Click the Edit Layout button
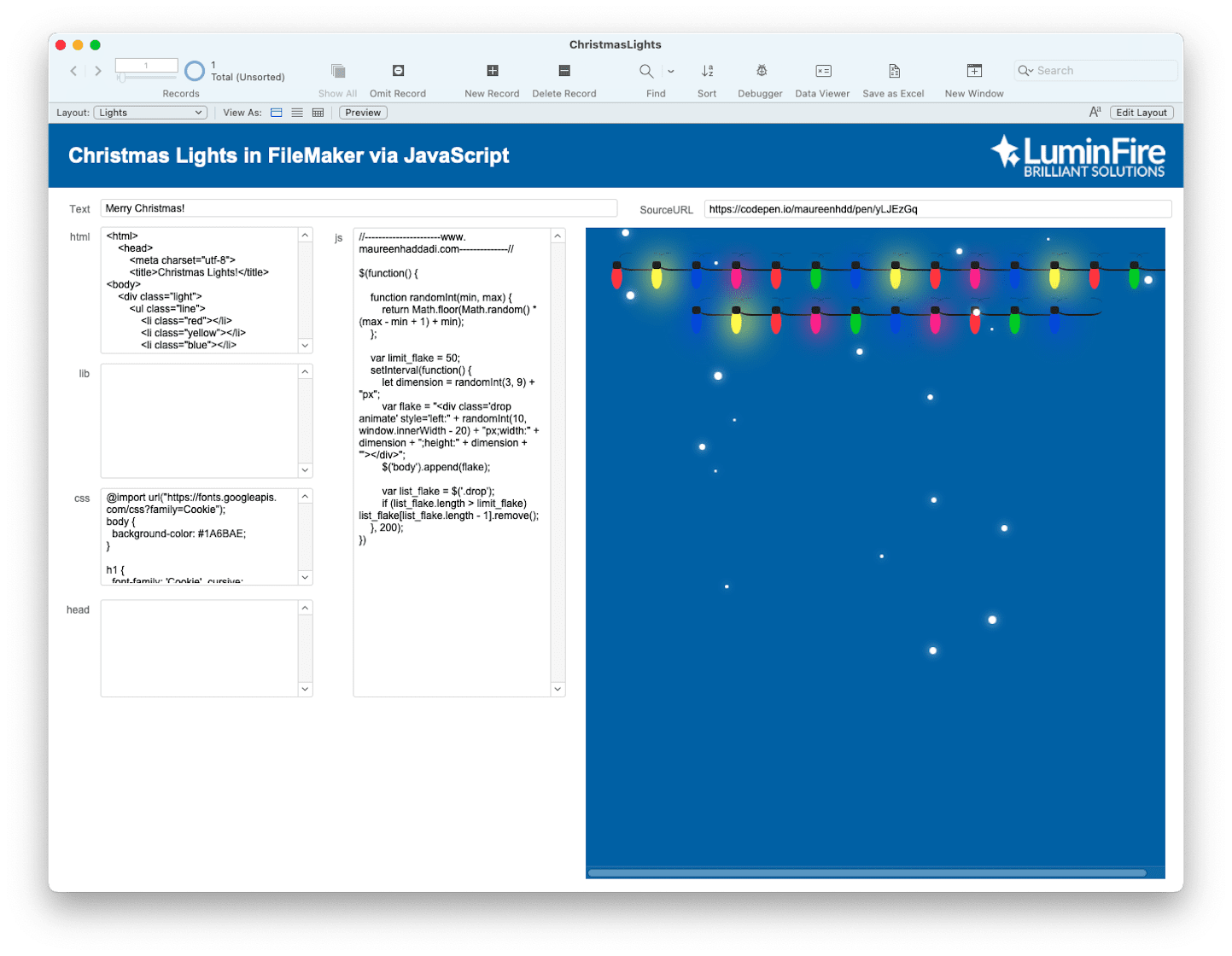The width and height of the screenshot is (1232, 956). click(1141, 112)
